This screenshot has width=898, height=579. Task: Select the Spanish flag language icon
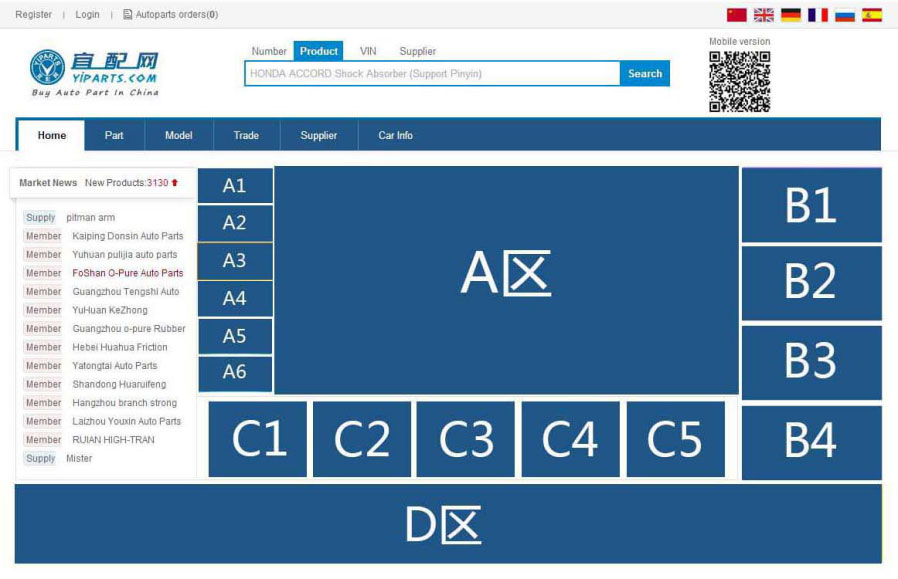(x=872, y=15)
